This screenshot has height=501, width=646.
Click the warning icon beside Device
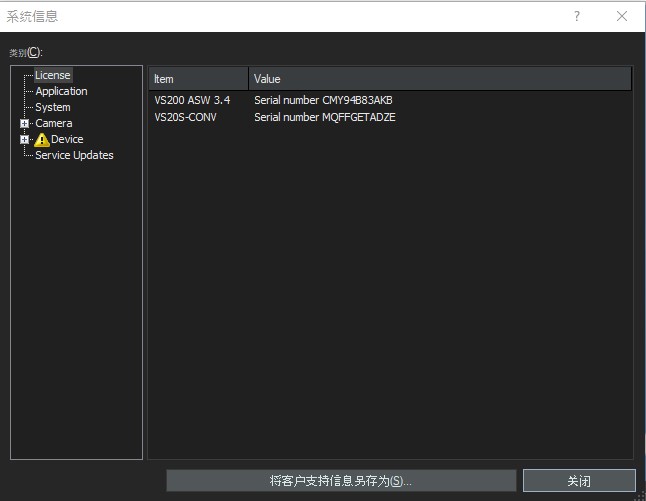point(42,140)
